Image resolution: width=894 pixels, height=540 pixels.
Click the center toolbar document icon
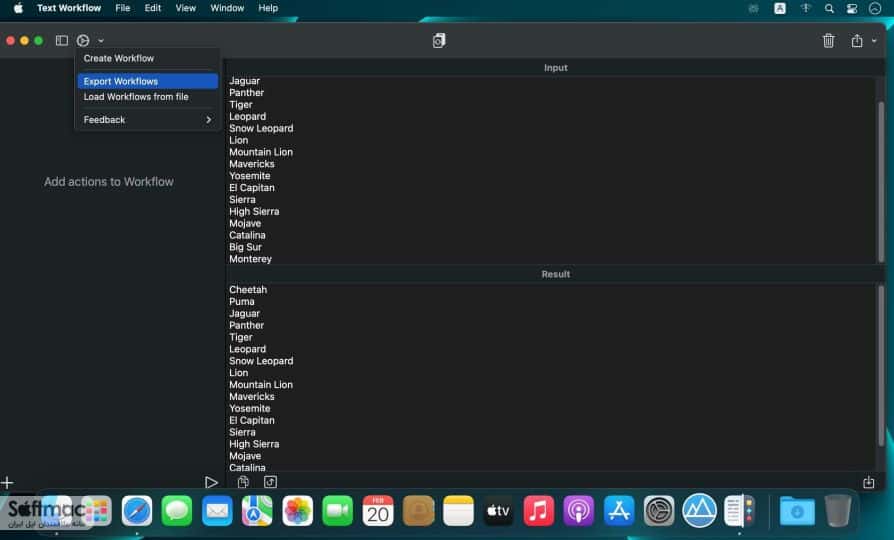(438, 40)
